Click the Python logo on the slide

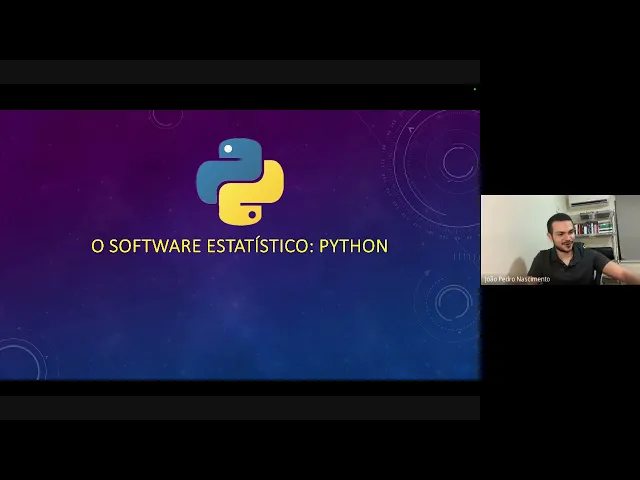[x=240, y=182]
